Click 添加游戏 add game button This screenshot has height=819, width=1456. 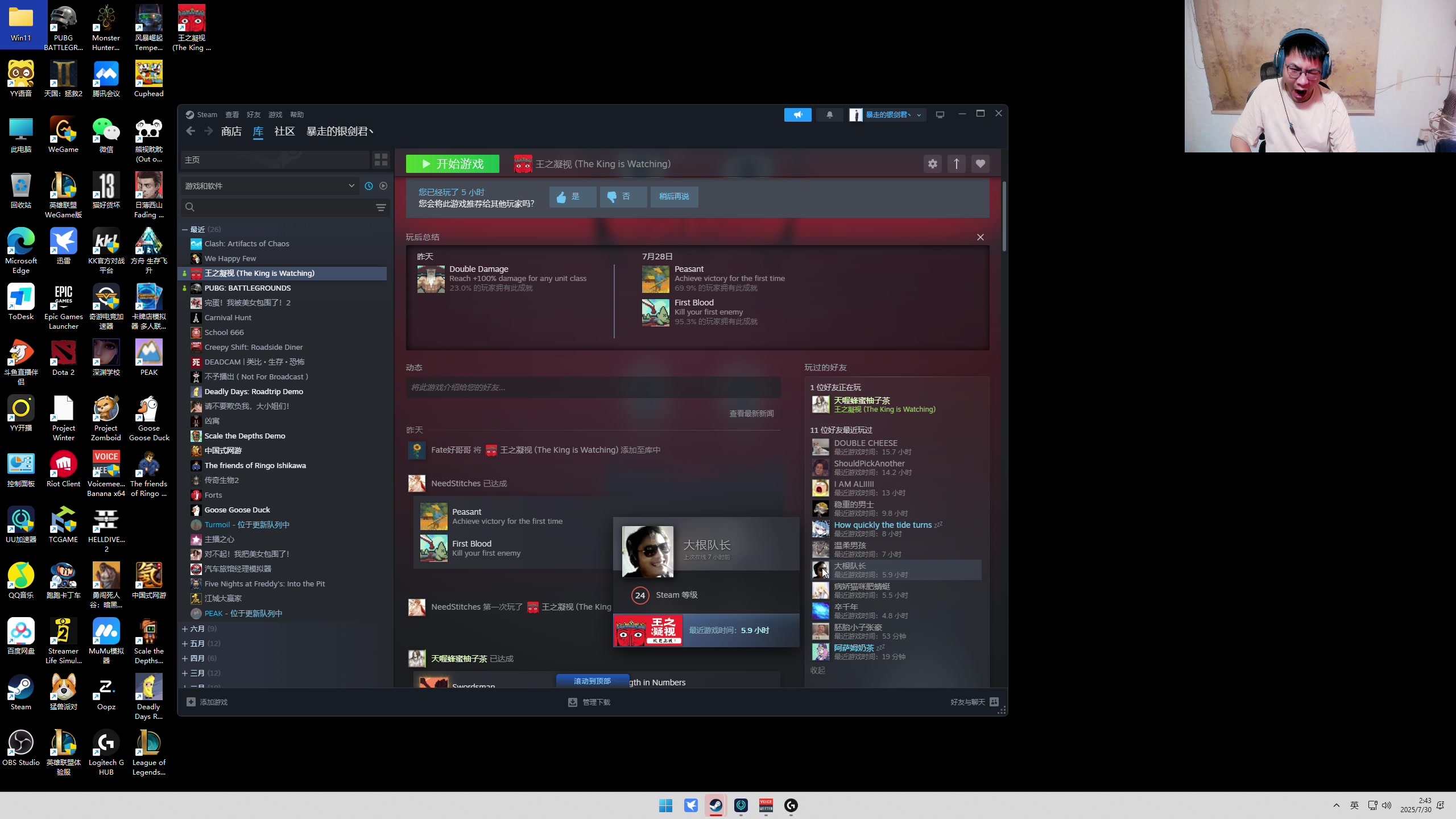(x=207, y=702)
